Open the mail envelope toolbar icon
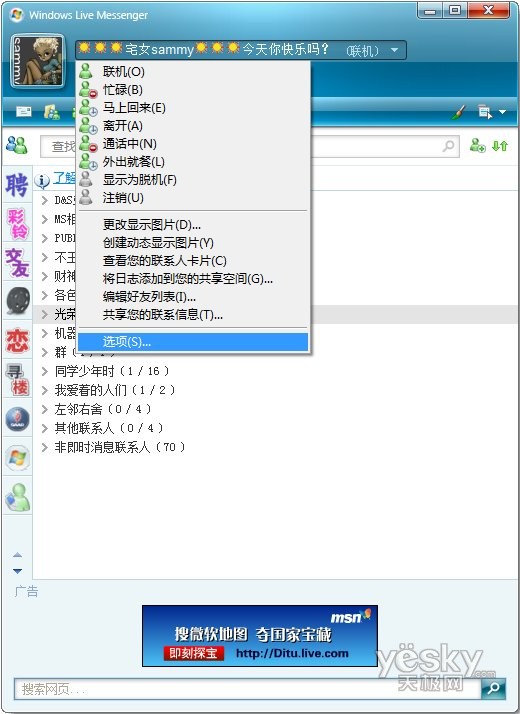The width and height of the screenshot is (520, 714). coord(24,111)
